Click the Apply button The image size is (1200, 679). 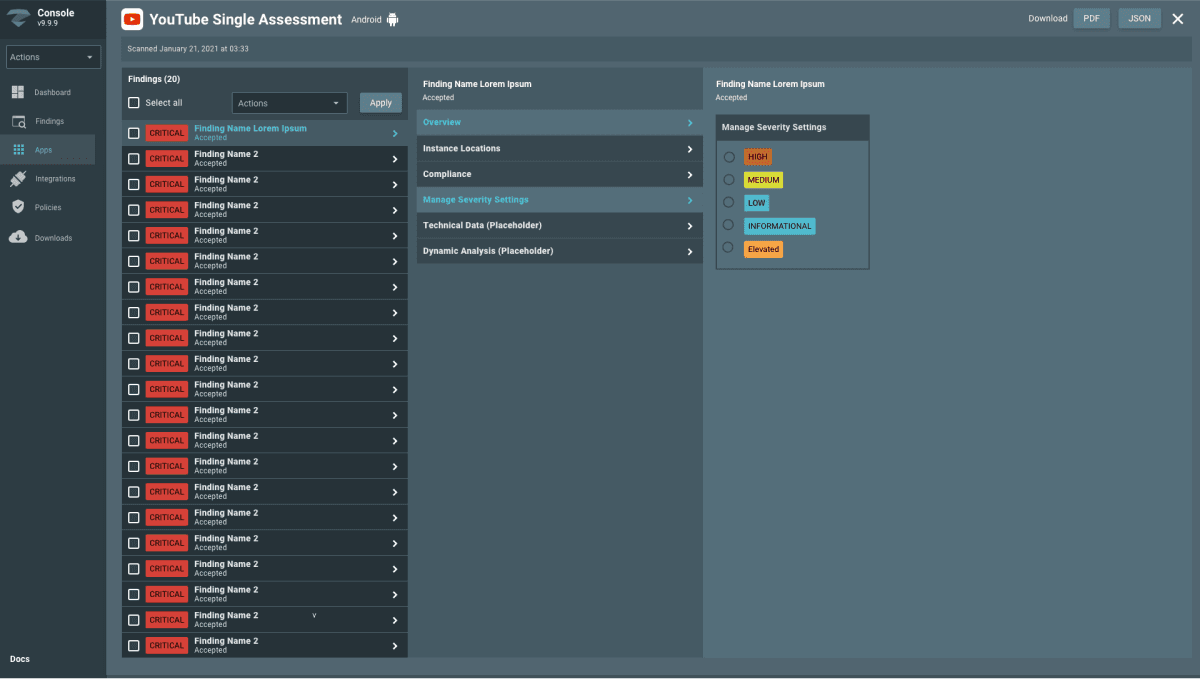click(x=380, y=102)
